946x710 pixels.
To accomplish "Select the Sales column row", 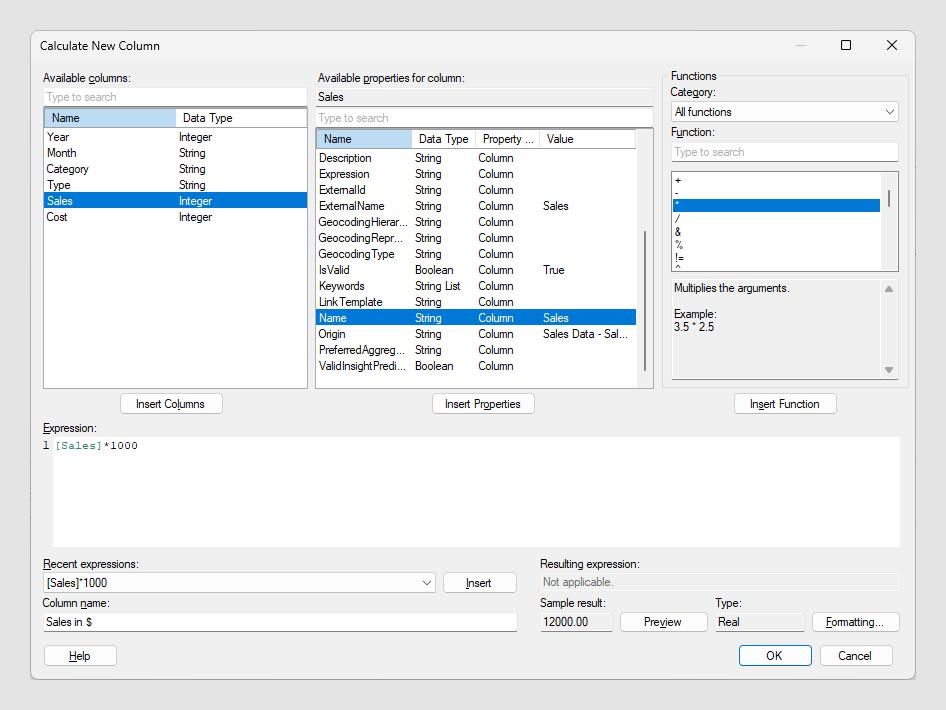I will point(176,201).
